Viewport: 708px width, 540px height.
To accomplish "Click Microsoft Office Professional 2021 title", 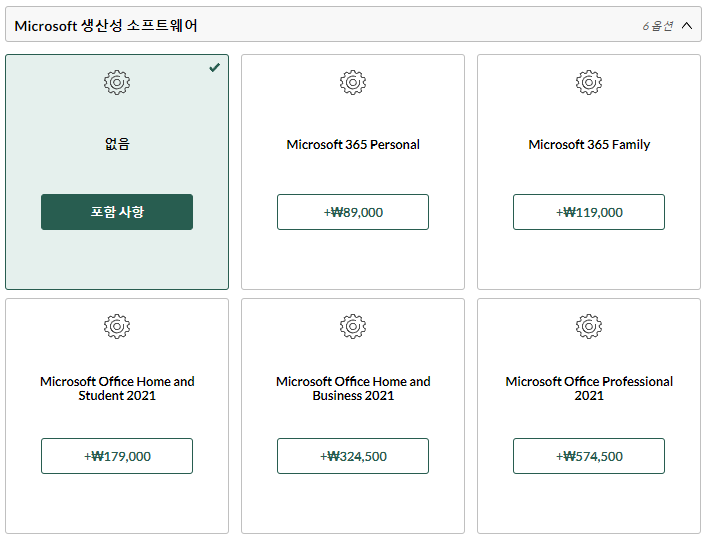I will (589, 388).
